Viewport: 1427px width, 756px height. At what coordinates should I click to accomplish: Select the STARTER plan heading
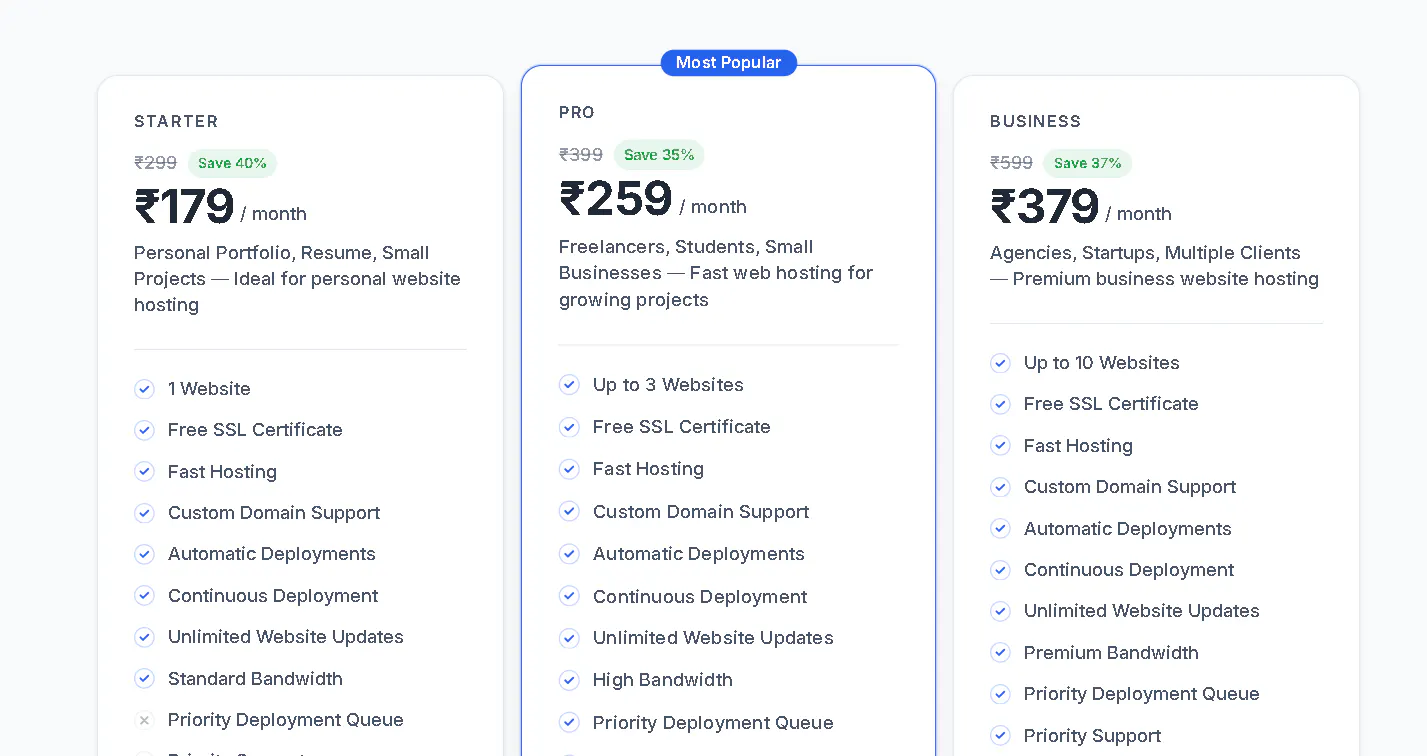pos(176,121)
